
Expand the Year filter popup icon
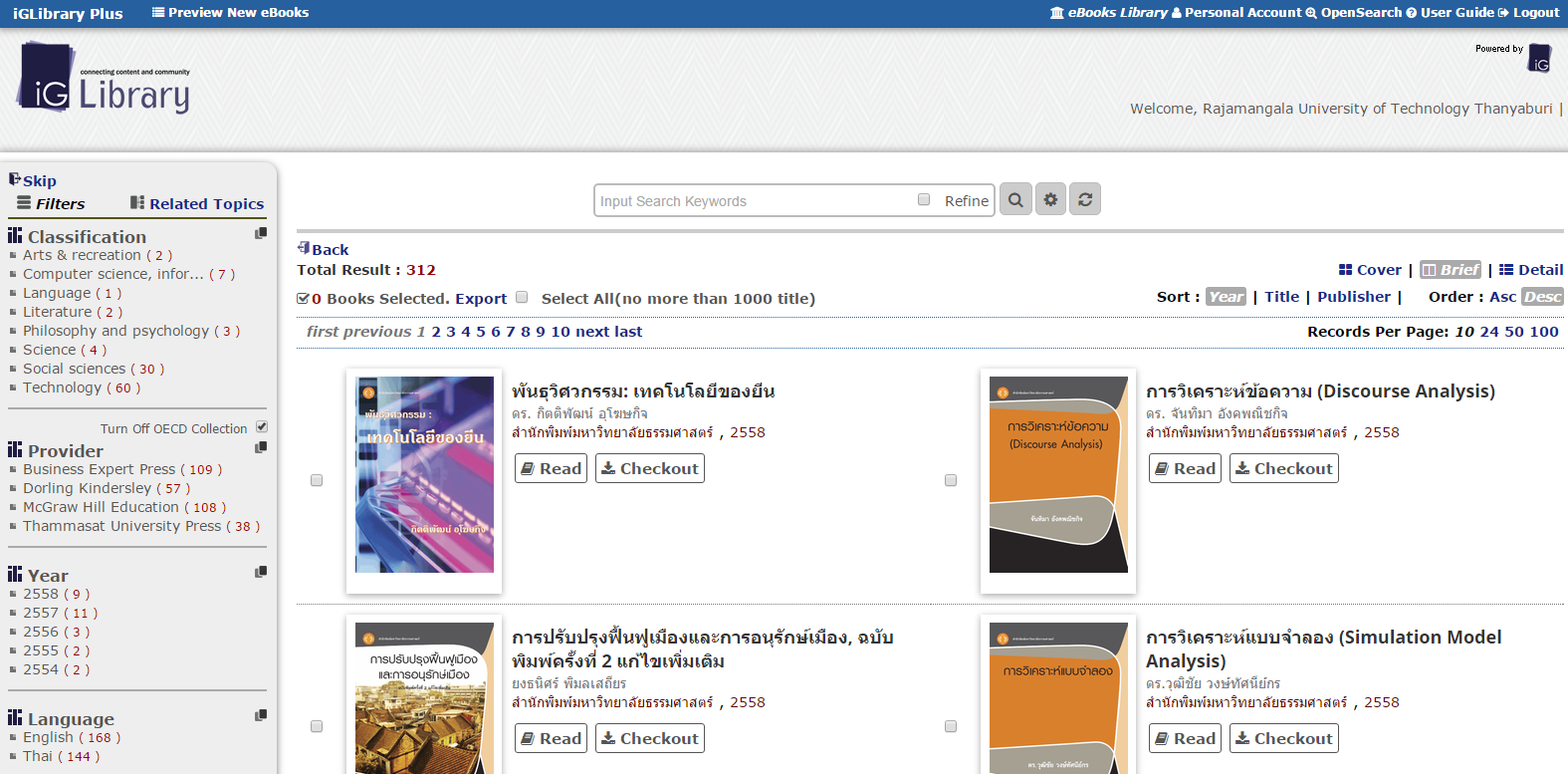[x=261, y=572]
